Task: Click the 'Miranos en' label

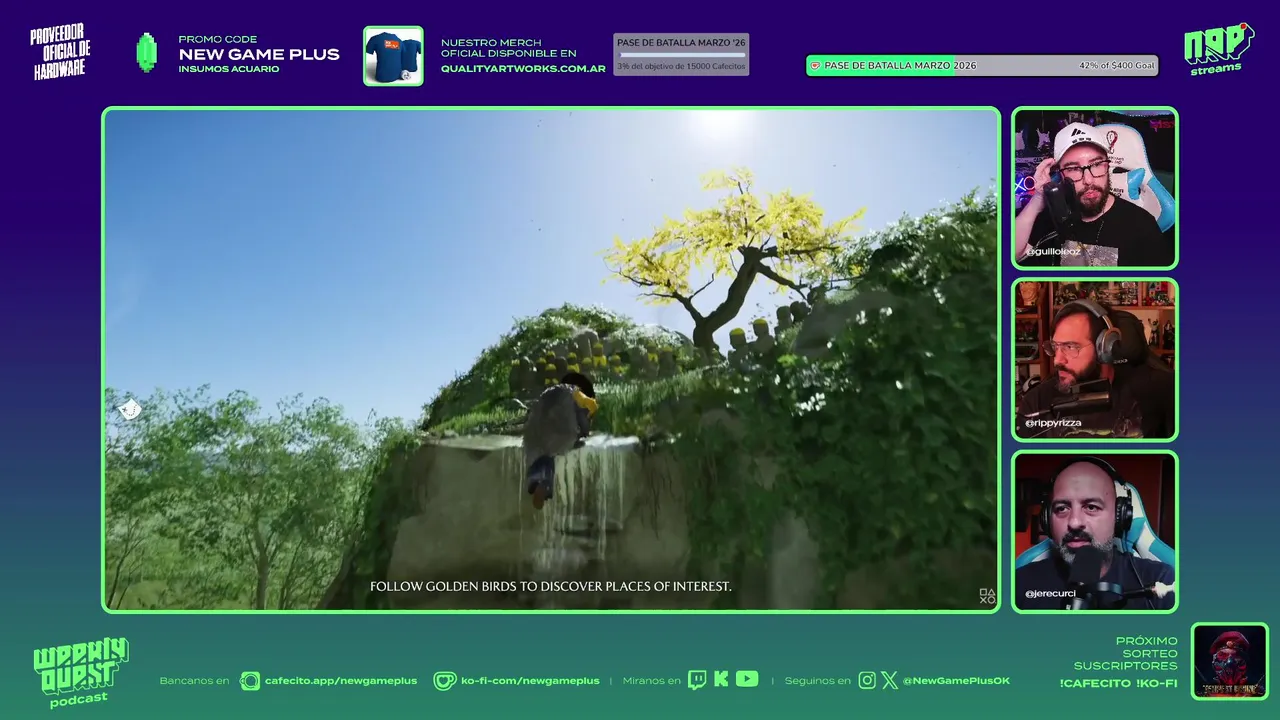Action: coord(651,681)
